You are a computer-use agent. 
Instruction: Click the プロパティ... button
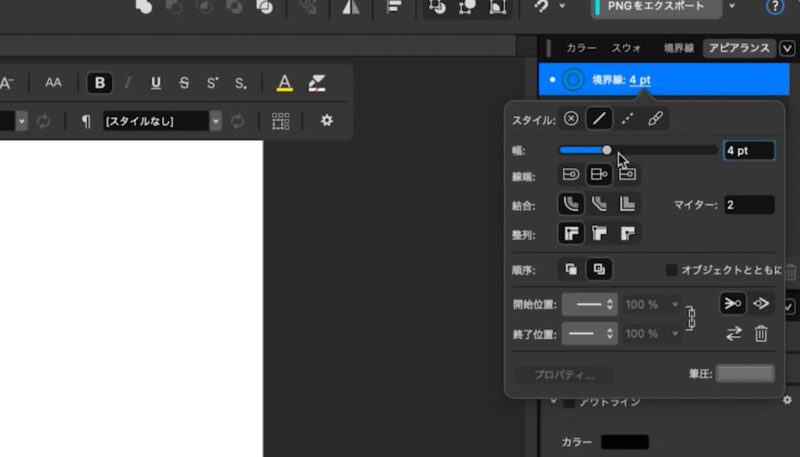(564, 375)
